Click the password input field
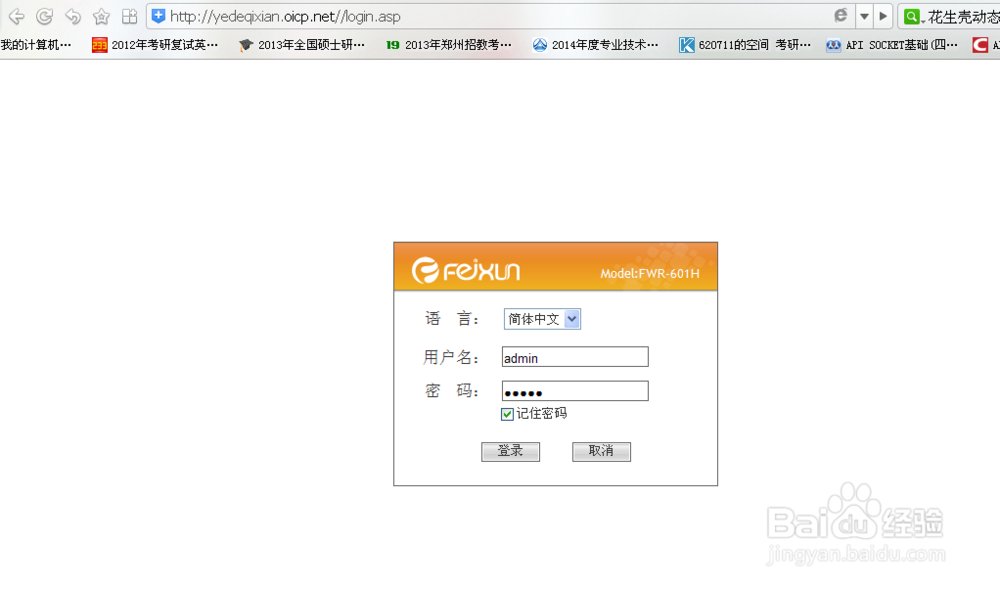Screen dimensions: 1000x589 coord(575,391)
